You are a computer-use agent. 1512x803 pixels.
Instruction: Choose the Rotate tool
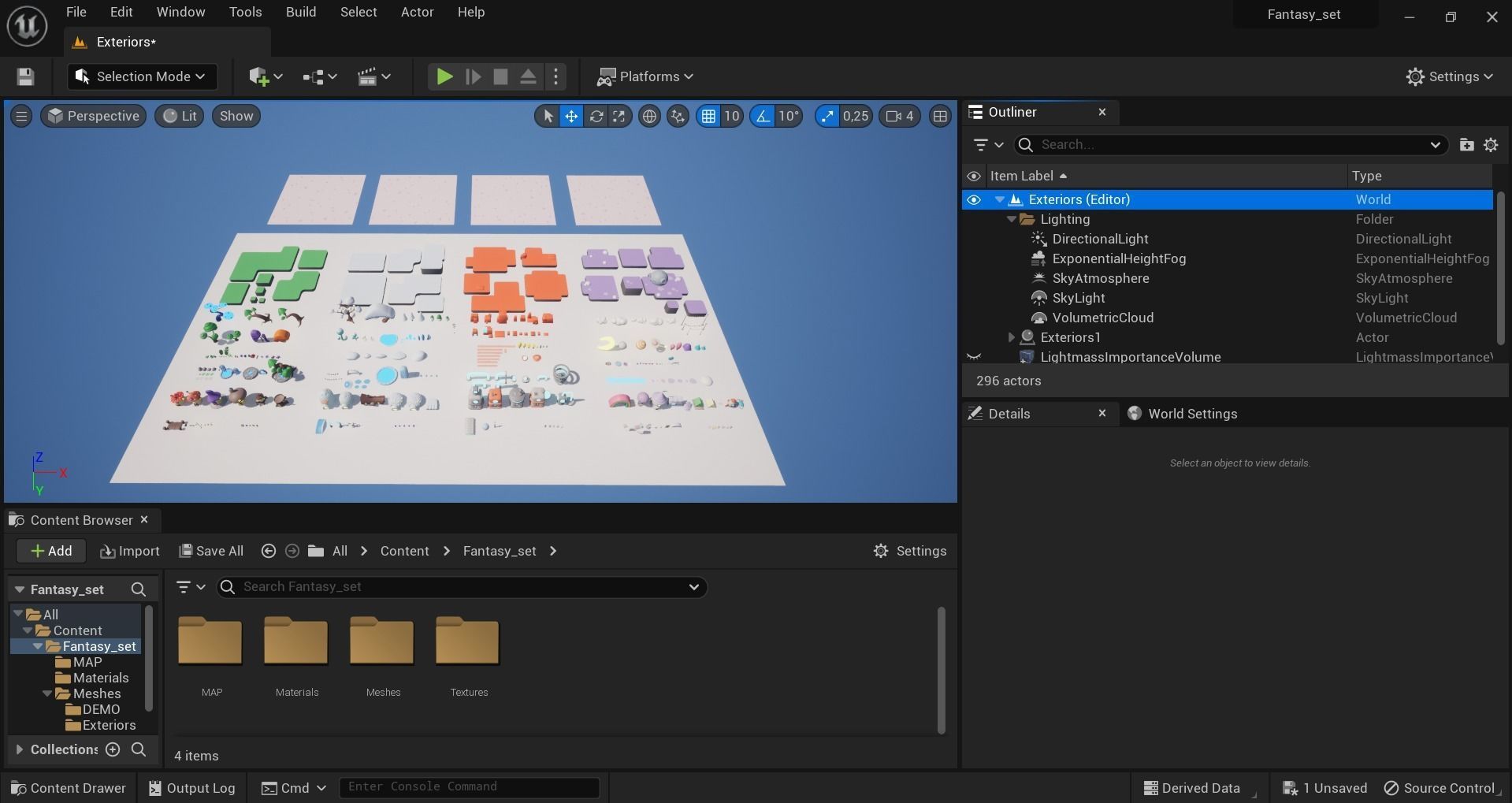click(596, 117)
